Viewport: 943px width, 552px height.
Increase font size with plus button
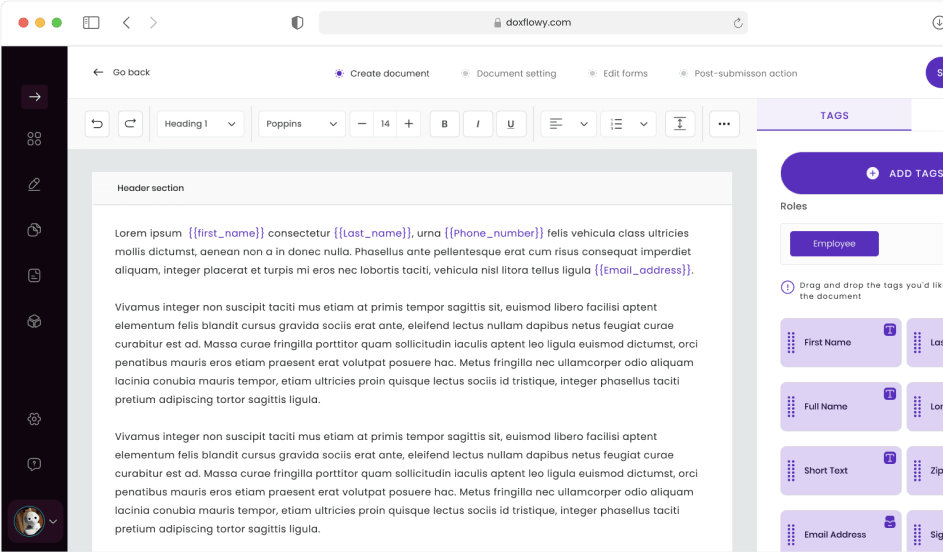409,124
